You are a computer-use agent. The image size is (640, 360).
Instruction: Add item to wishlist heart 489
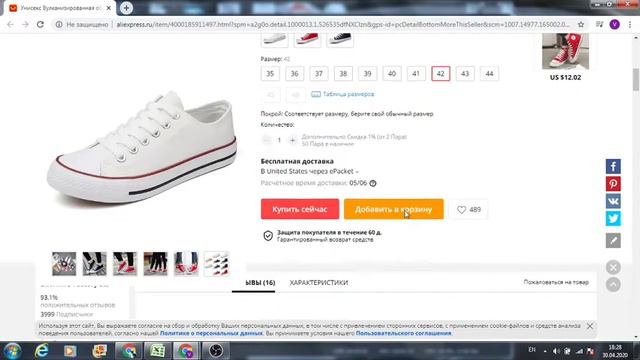[469, 209]
